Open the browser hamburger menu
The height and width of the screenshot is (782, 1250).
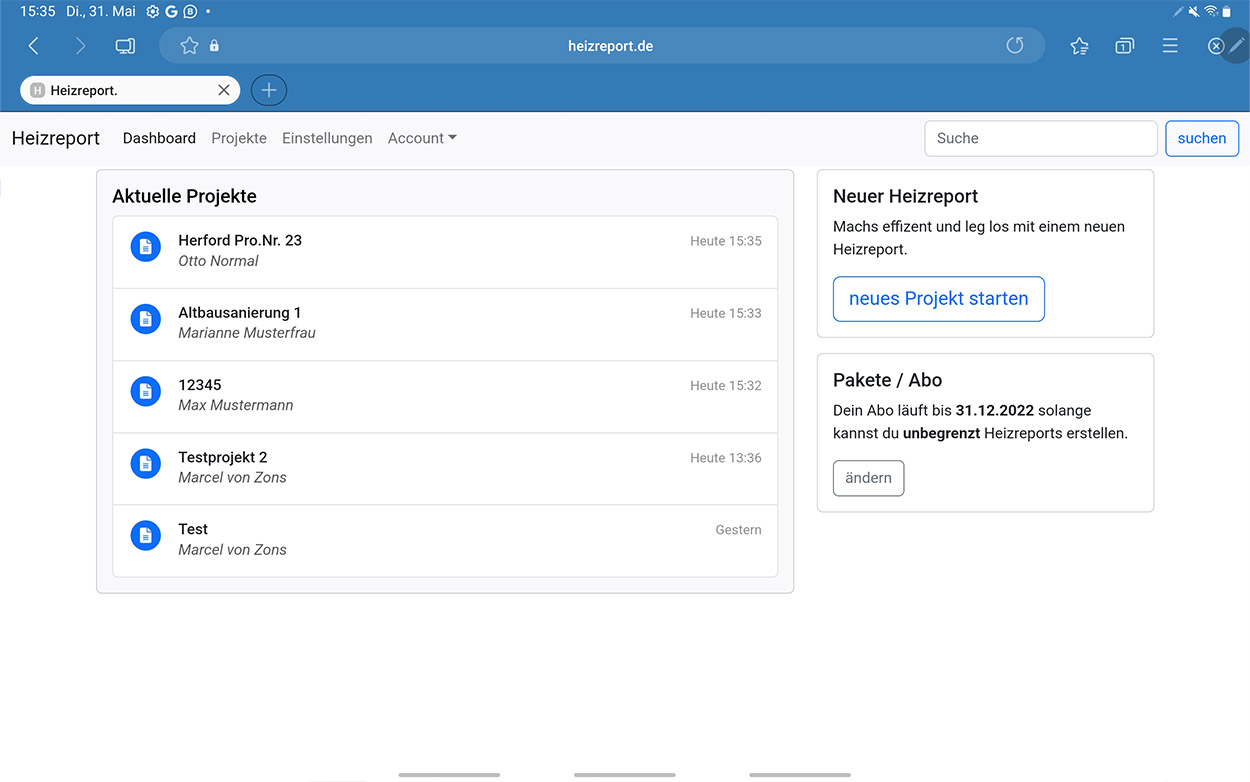click(1170, 46)
